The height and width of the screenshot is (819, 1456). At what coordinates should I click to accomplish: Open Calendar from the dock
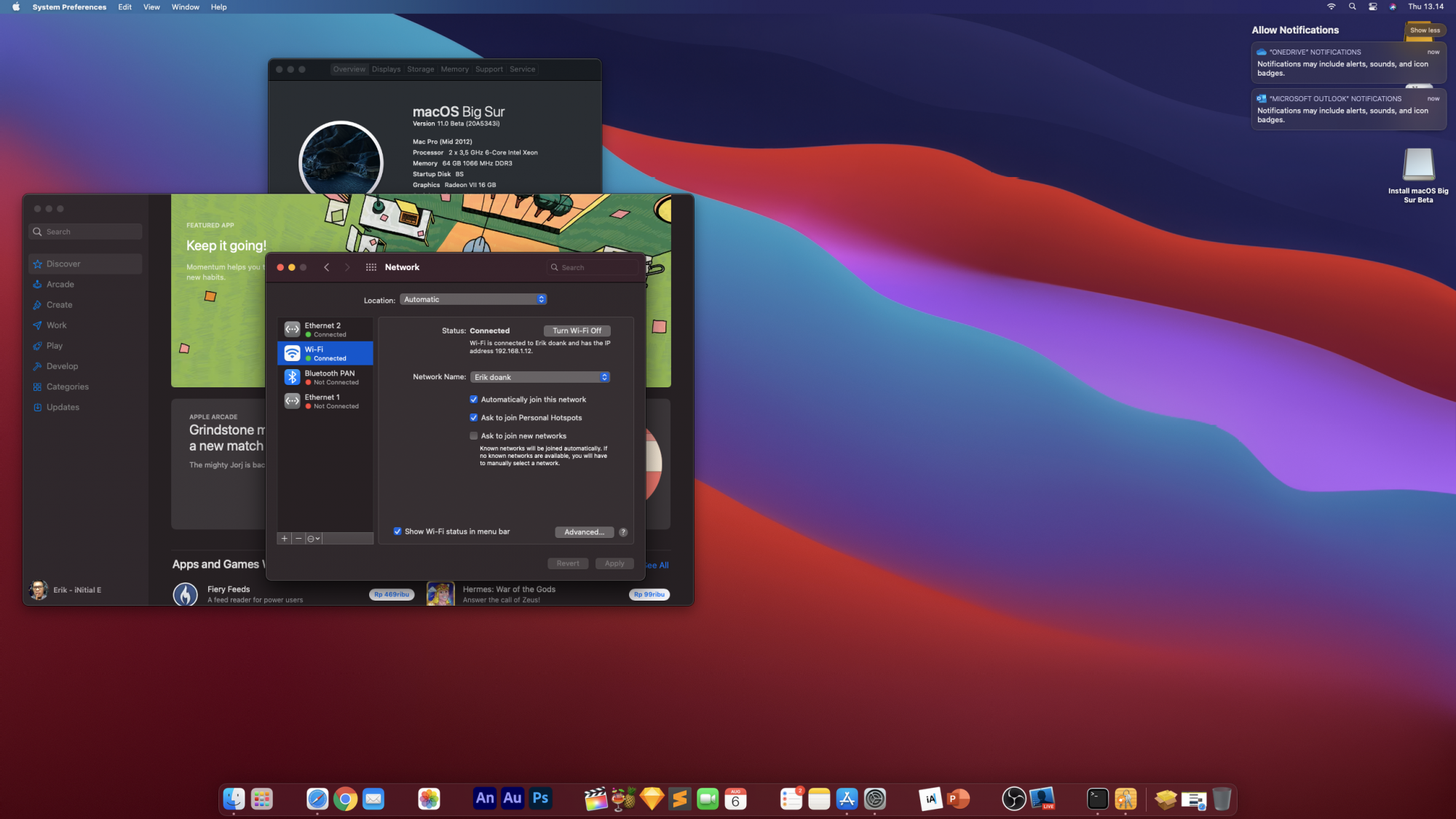(735, 799)
